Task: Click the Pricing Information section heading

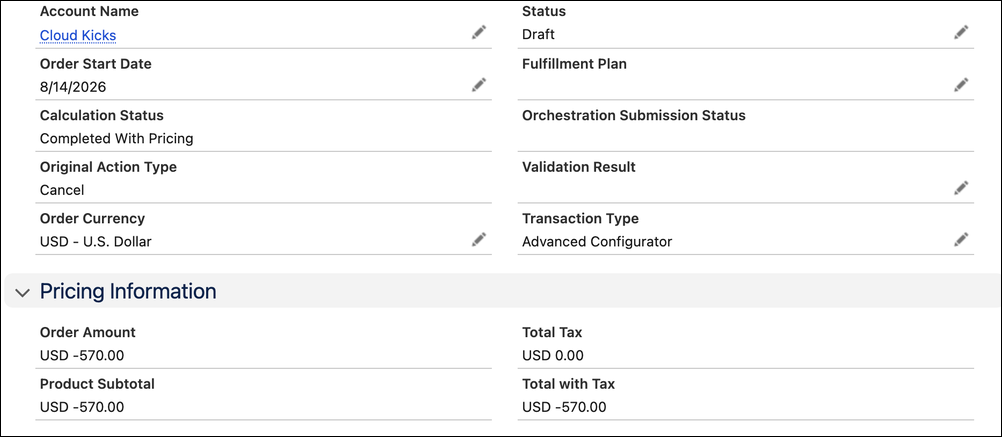Action: pos(128,291)
